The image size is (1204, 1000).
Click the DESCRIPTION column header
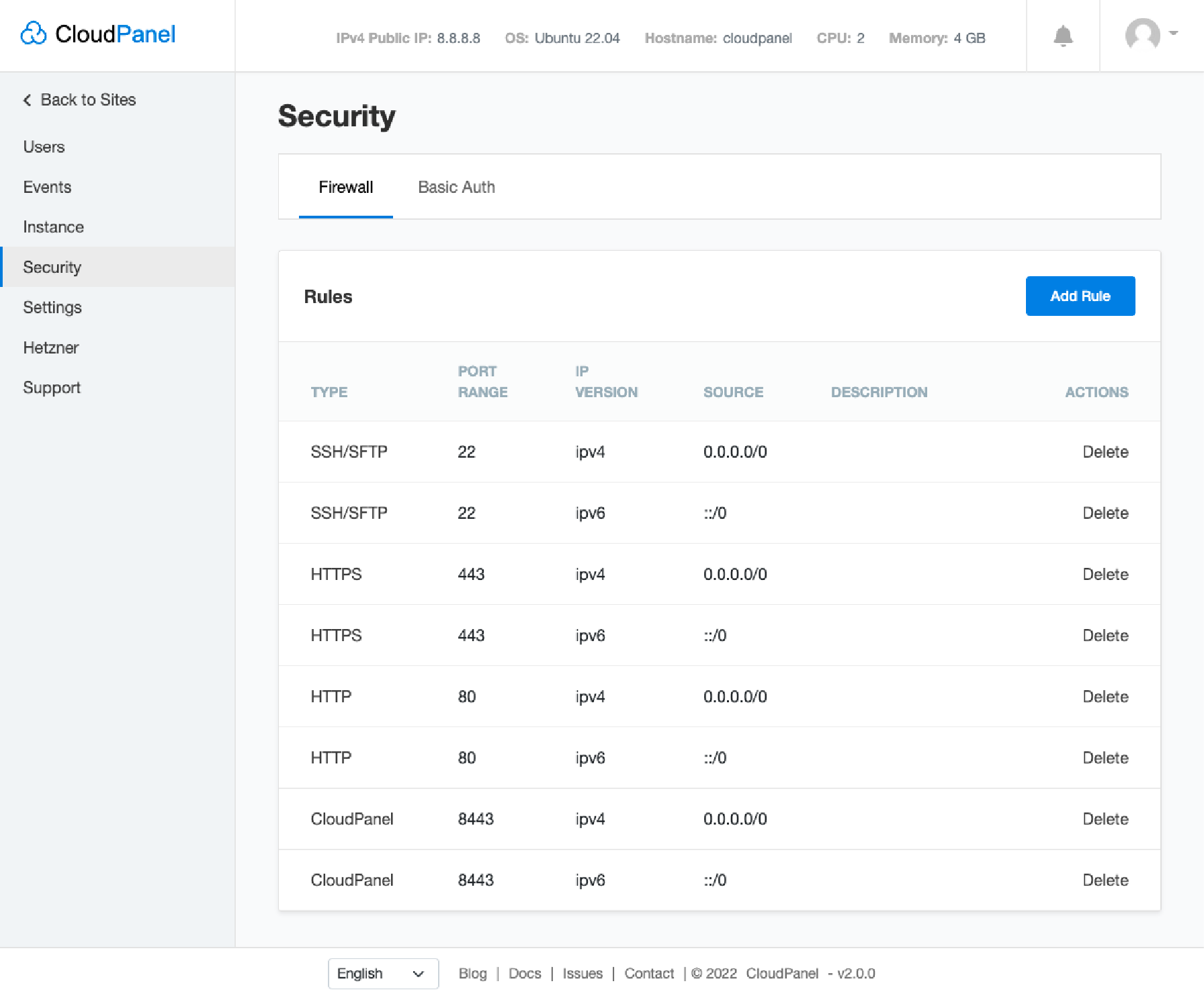pyautogui.click(x=879, y=392)
